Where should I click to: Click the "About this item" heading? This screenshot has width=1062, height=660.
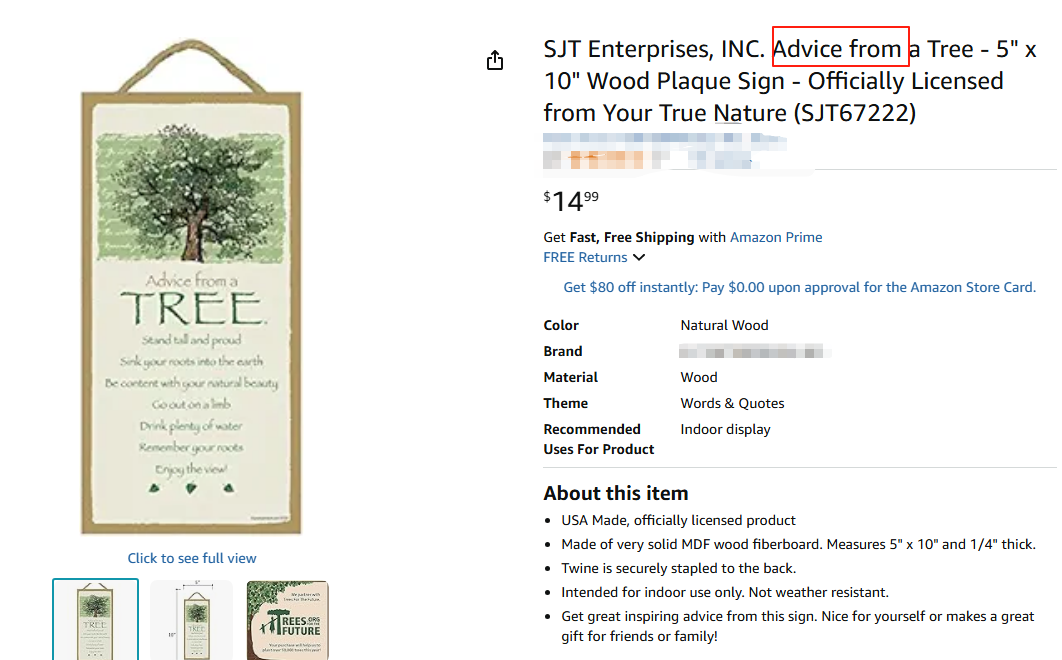click(616, 493)
